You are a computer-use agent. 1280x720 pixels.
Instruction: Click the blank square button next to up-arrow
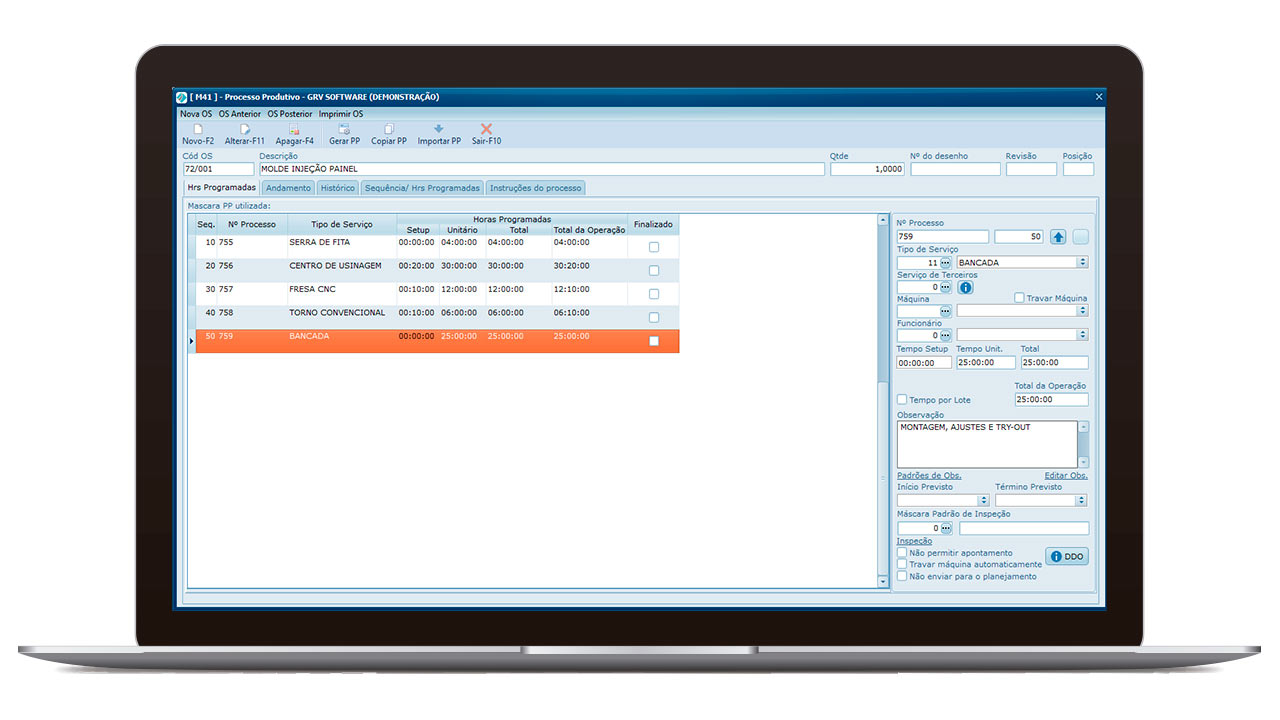1081,237
